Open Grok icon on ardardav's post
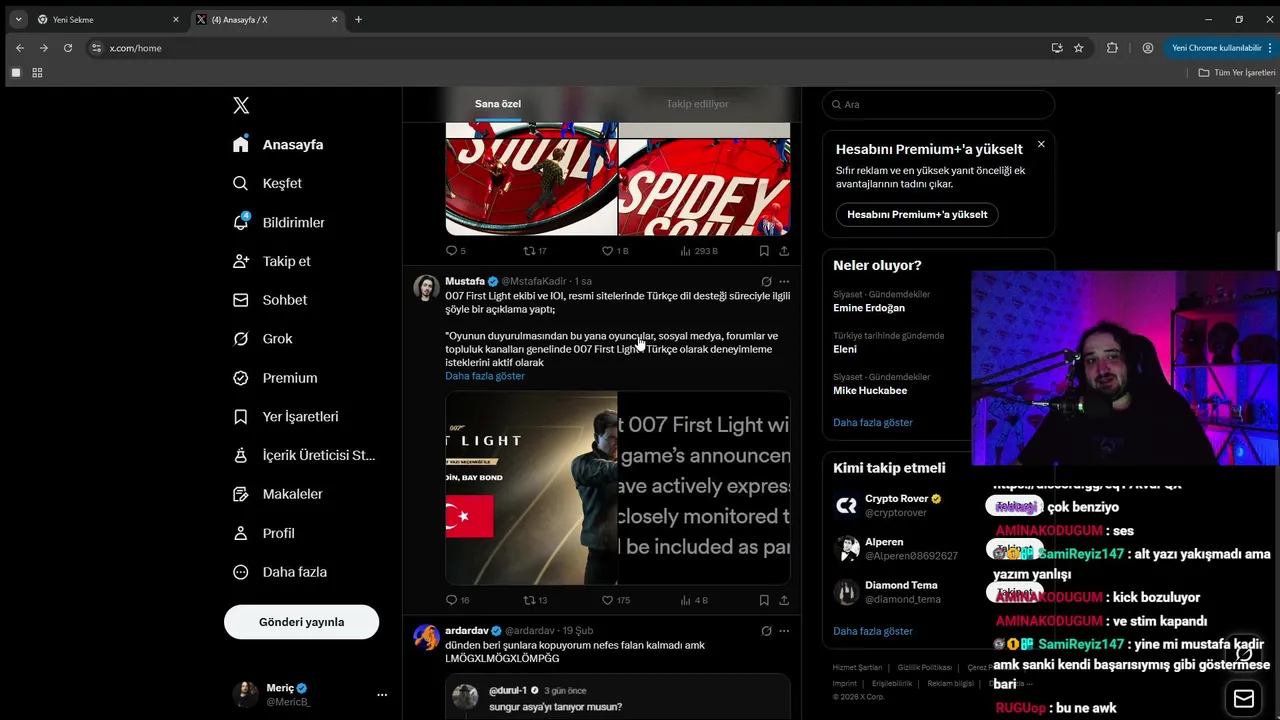 point(766,631)
